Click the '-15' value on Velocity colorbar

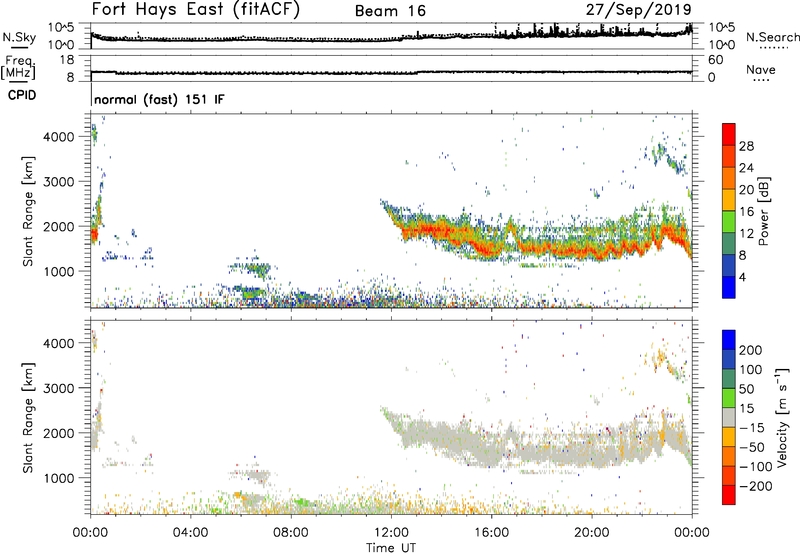(x=752, y=427)
